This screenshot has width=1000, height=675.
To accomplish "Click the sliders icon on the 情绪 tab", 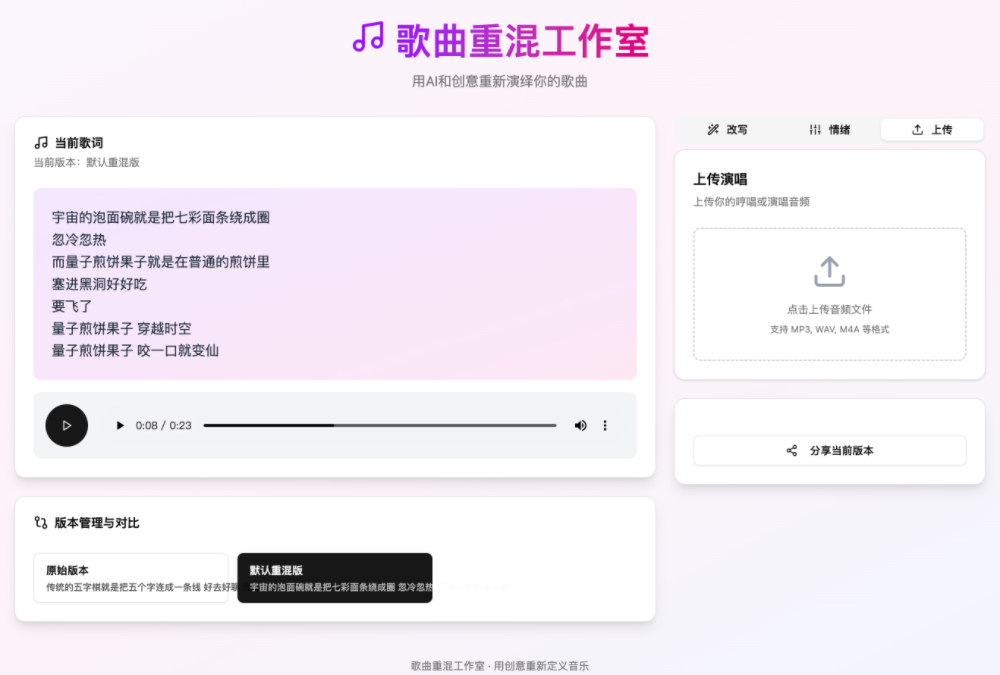I will pos(814,129).
